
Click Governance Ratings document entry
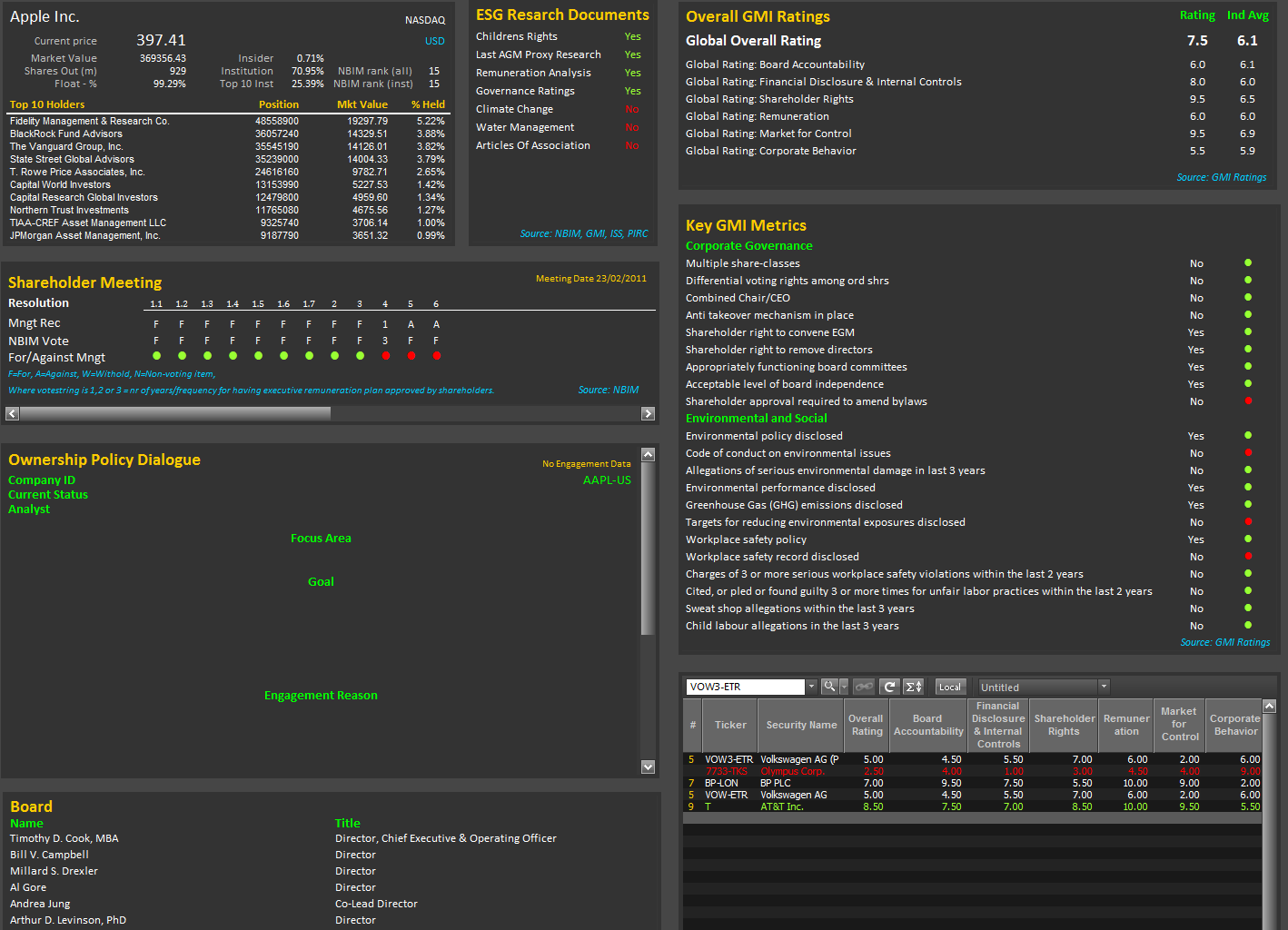point(525,91)
